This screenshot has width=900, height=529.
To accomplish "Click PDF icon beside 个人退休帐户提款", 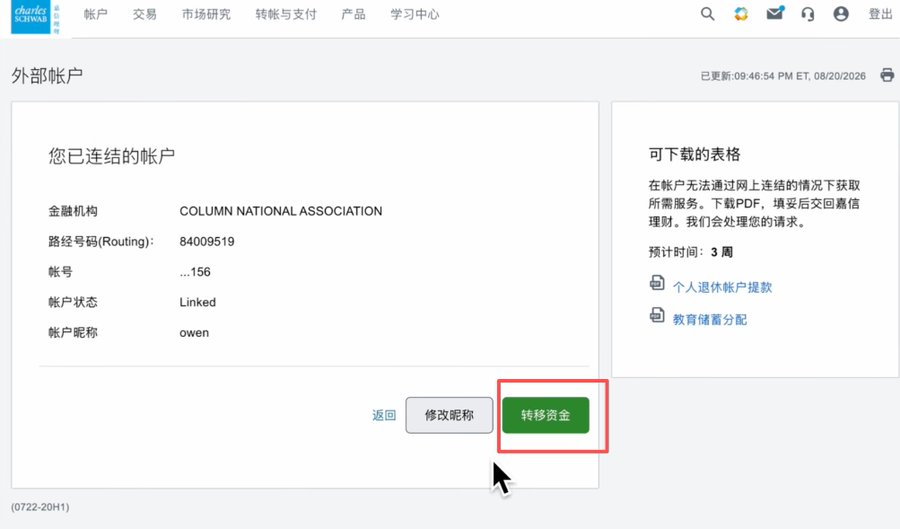I will [657, 283].
